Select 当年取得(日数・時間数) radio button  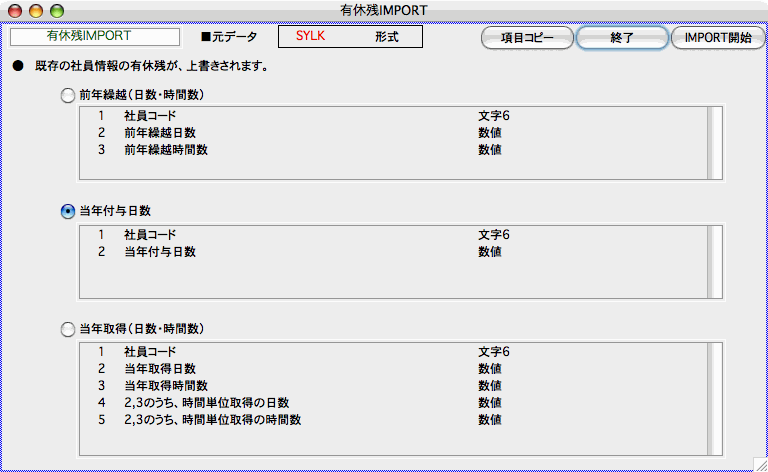68,328
